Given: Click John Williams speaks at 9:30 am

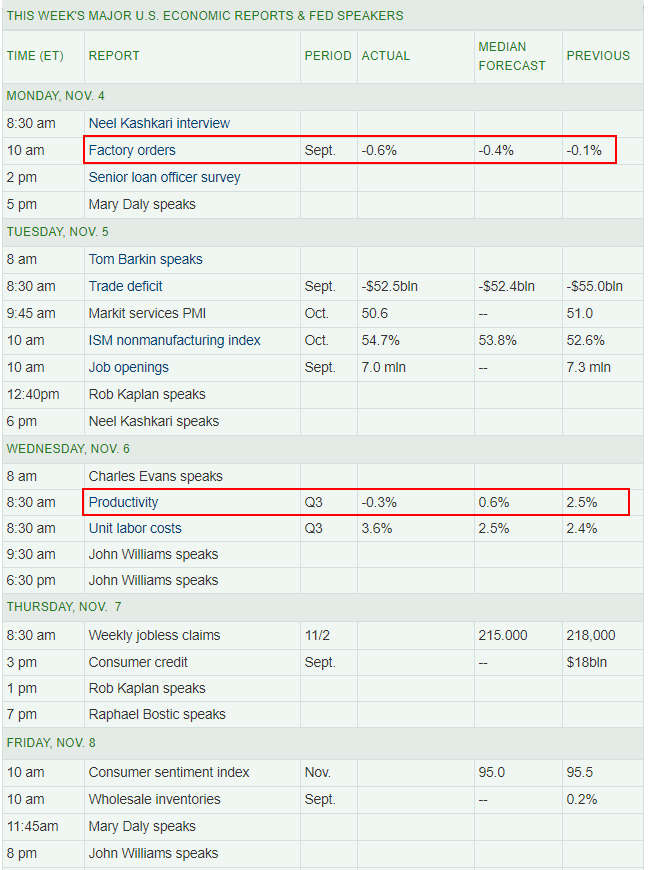Looking at the screenshot, I should click(x=153, y=554).
